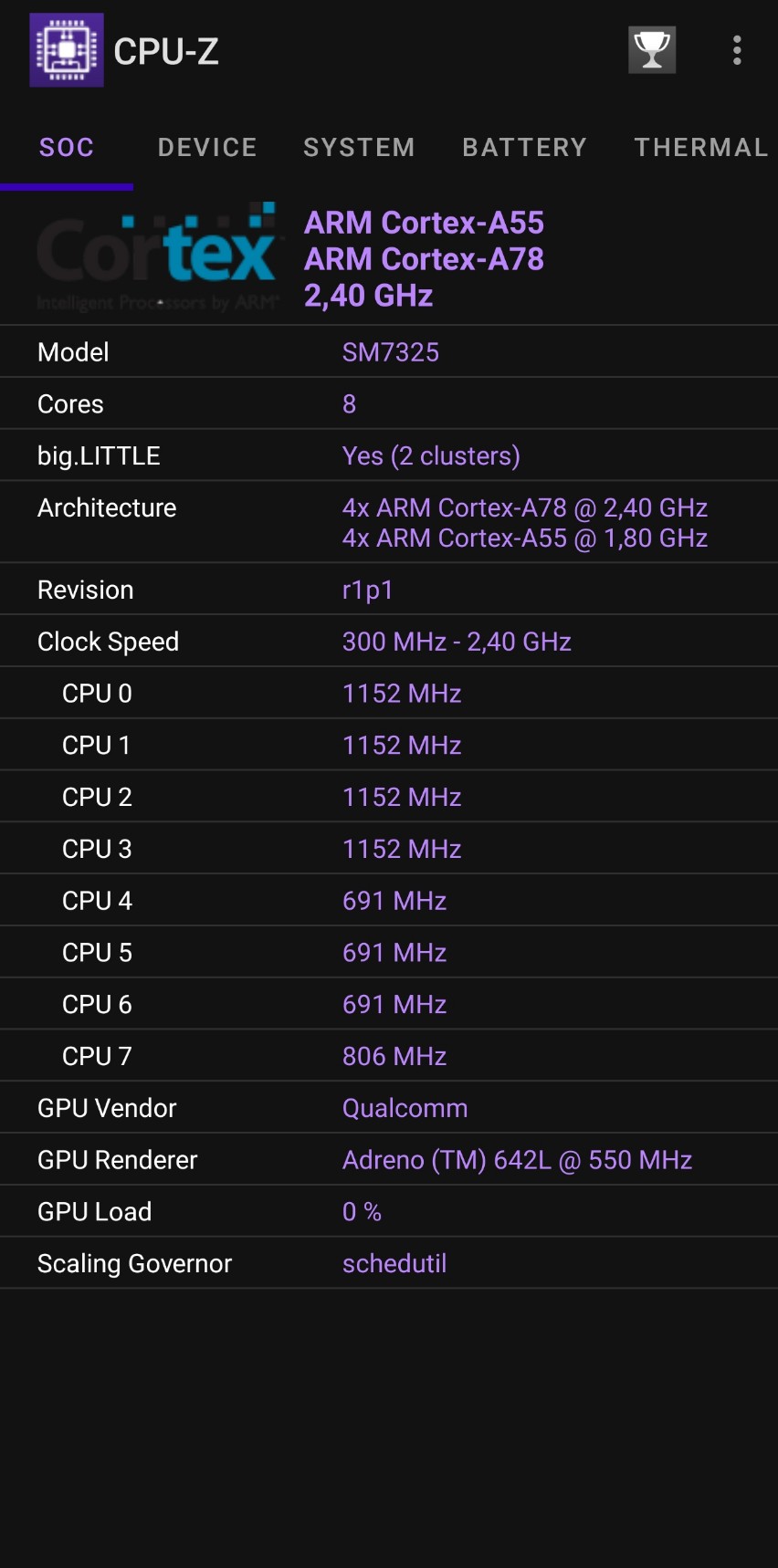Tap the Architecture row details
The image size is (778, 1568).
pos(389,520)
